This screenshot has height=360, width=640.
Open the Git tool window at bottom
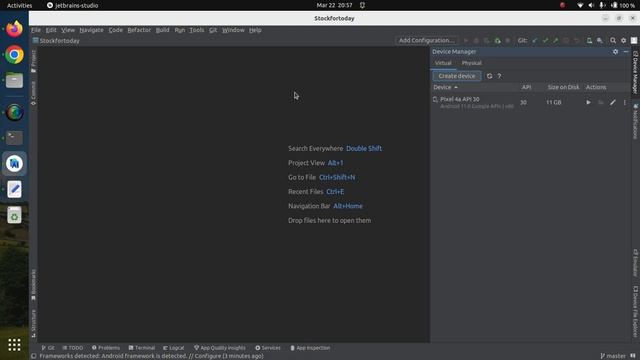(48, 348)
